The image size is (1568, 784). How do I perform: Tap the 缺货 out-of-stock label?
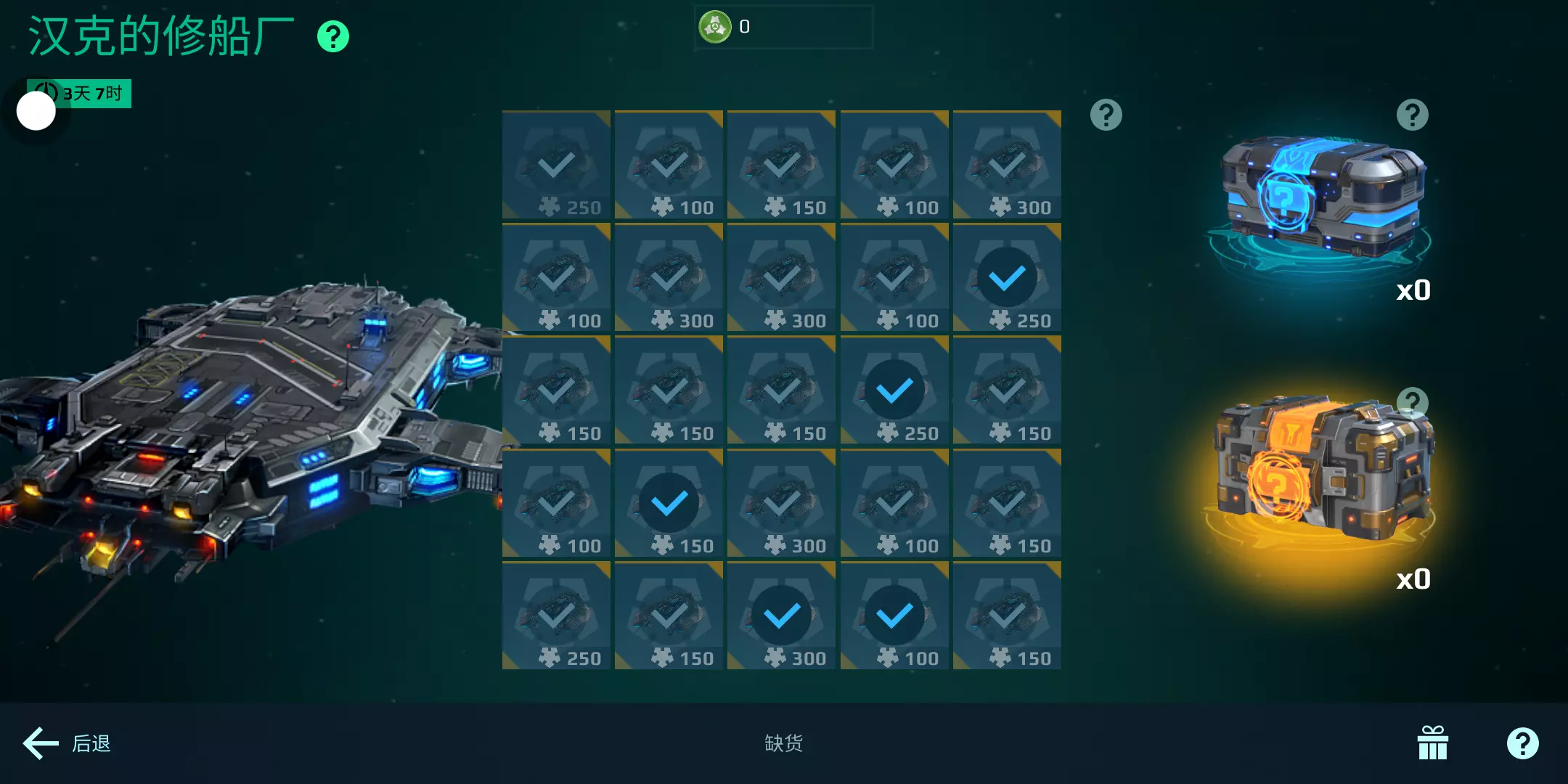(784, 743)
